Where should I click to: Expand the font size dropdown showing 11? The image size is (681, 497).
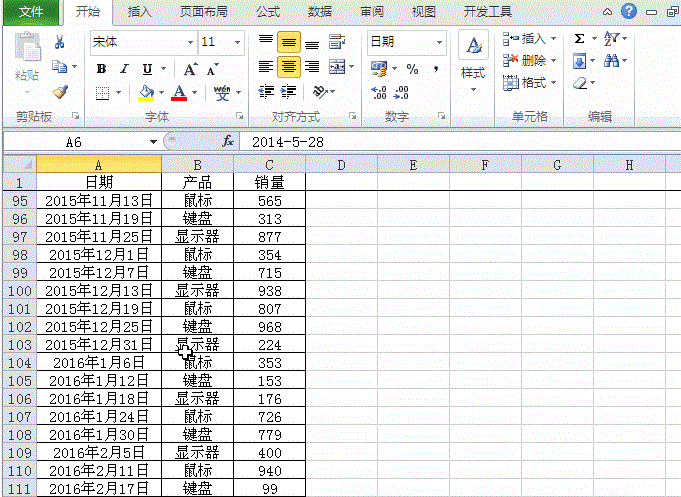pos(237,43)
